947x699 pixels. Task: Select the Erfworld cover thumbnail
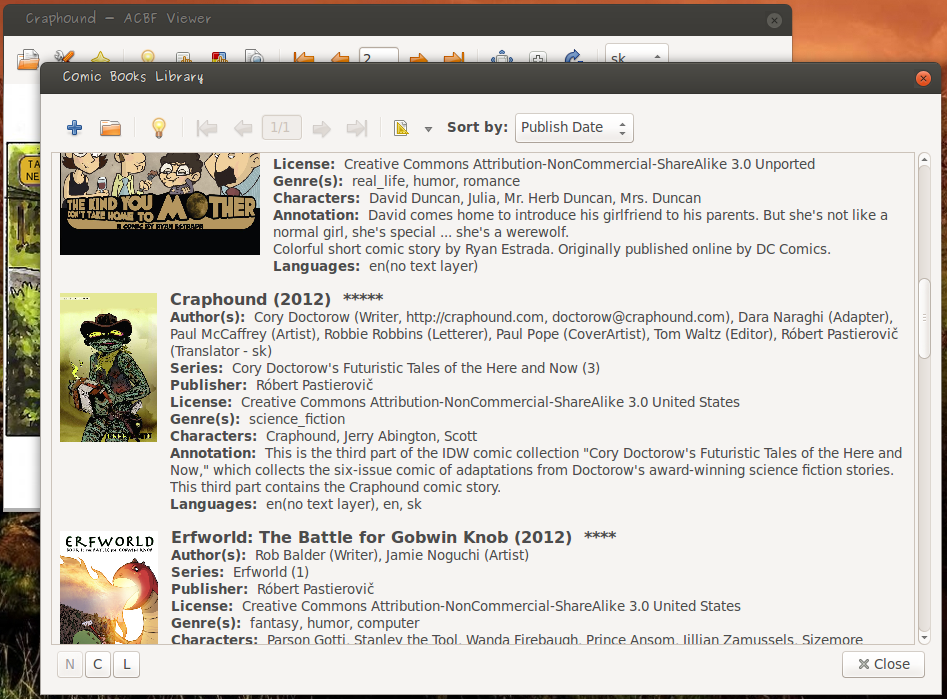109,587
